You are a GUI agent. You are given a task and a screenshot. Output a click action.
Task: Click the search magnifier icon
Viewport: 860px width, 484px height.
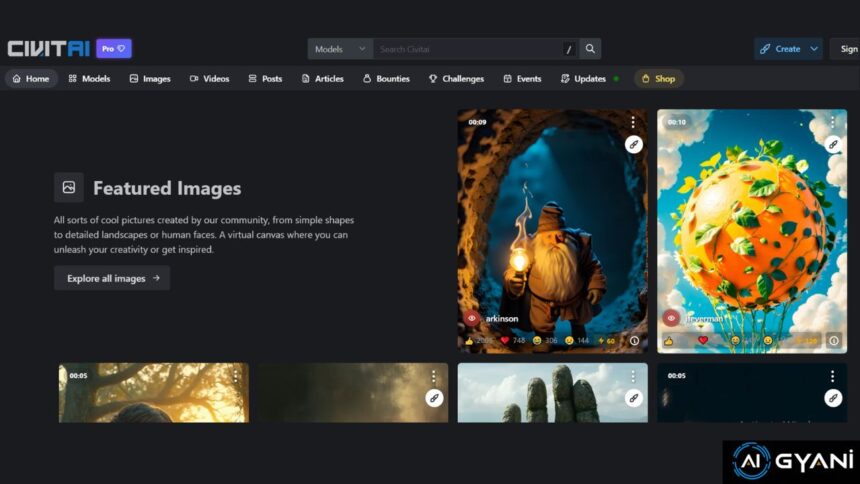590,49
